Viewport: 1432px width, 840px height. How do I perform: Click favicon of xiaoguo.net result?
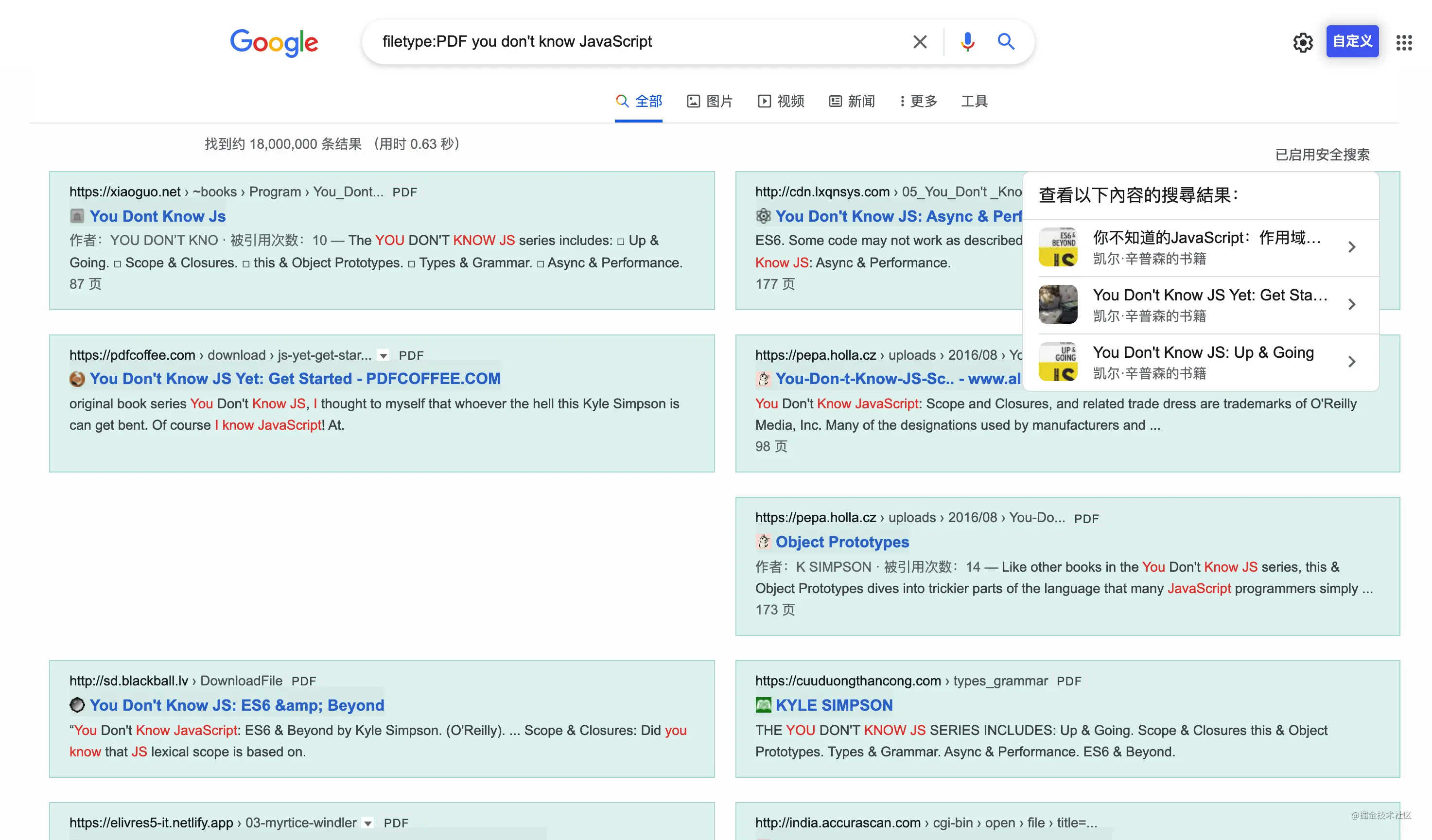[x=77, y=216]
